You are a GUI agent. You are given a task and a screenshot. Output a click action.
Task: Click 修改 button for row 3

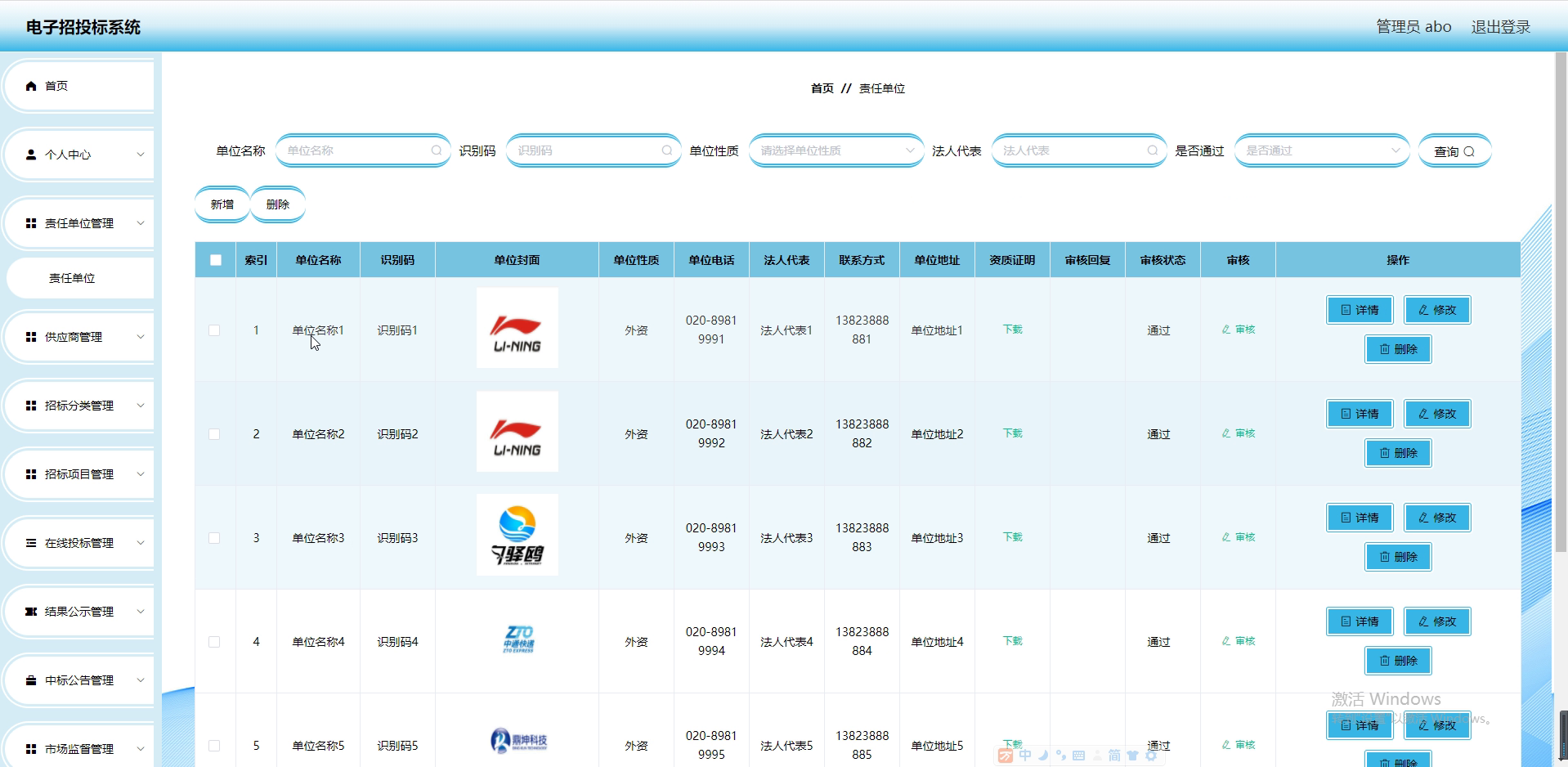coord(1437,518)
